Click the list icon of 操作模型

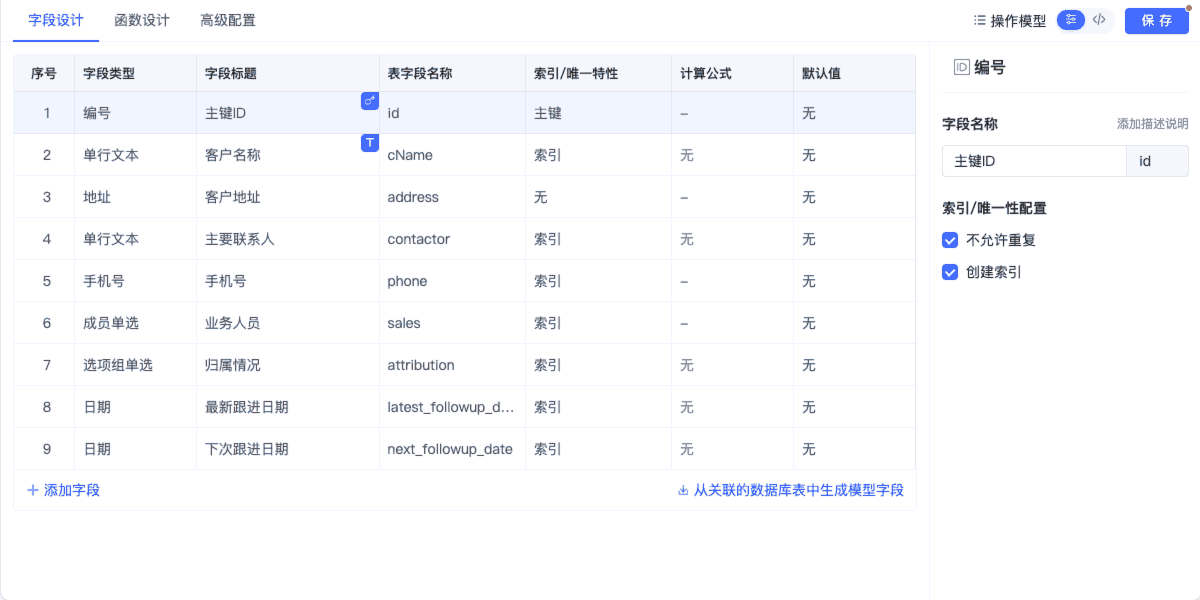click(980, 20)
